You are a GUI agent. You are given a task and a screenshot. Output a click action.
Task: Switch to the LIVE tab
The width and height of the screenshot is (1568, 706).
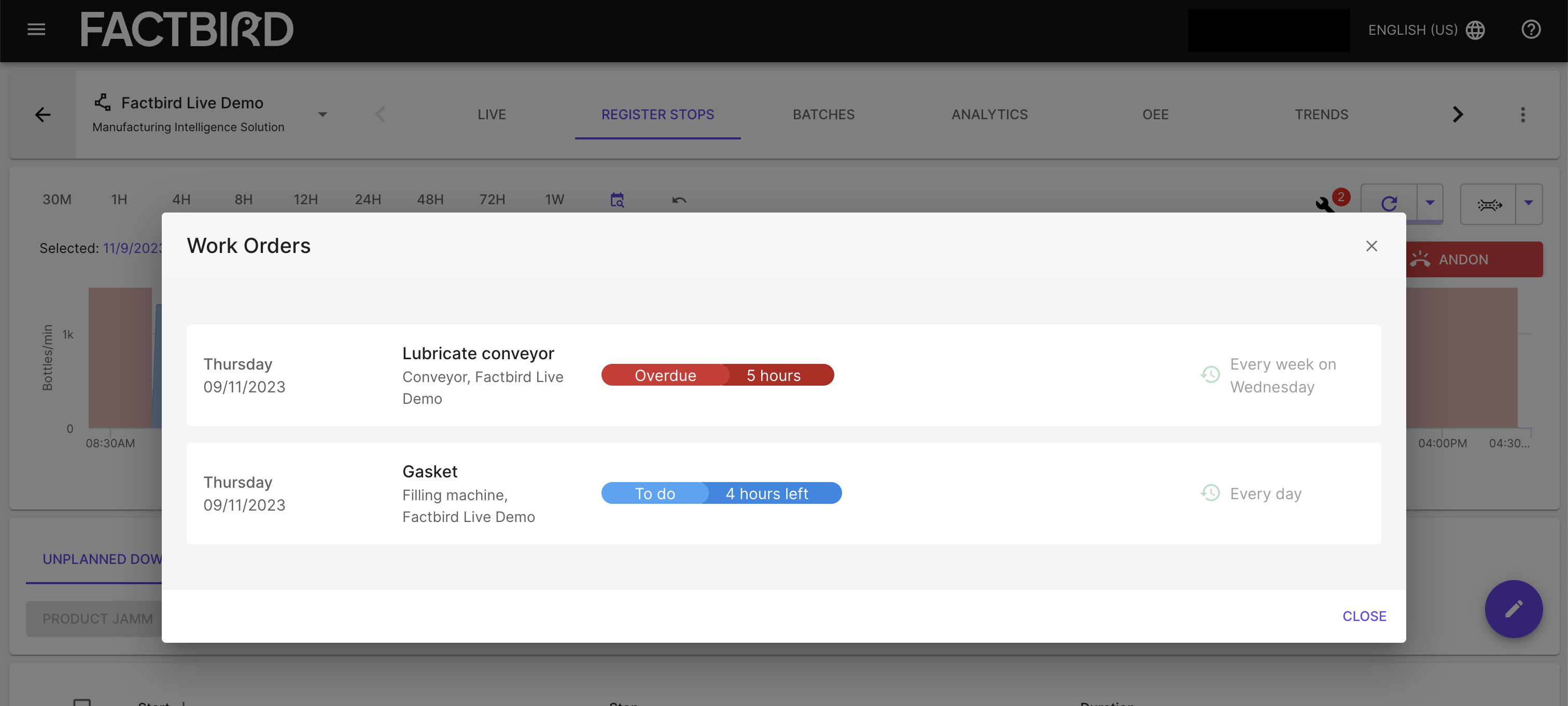click(492, 115)
